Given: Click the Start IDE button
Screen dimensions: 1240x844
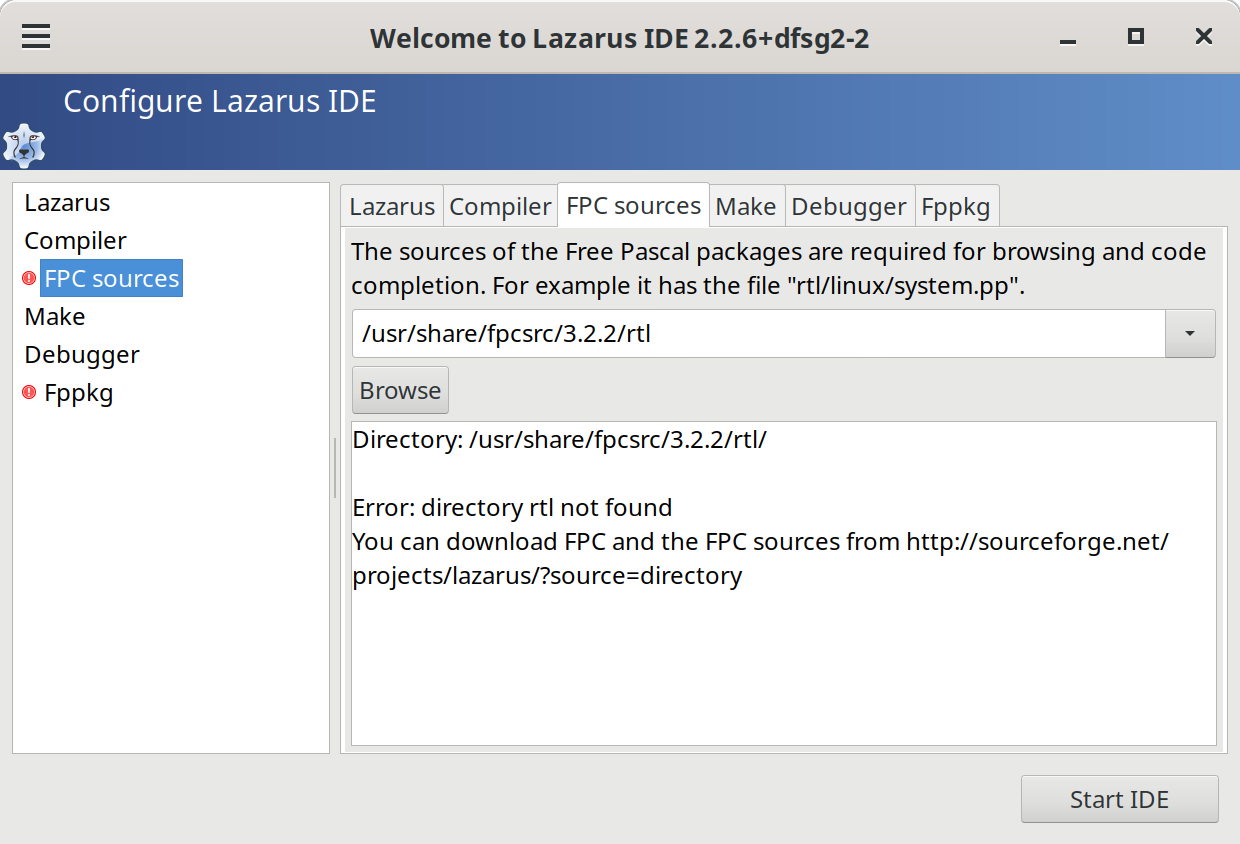Looking at the screenshot, I should pos(1119,799).
